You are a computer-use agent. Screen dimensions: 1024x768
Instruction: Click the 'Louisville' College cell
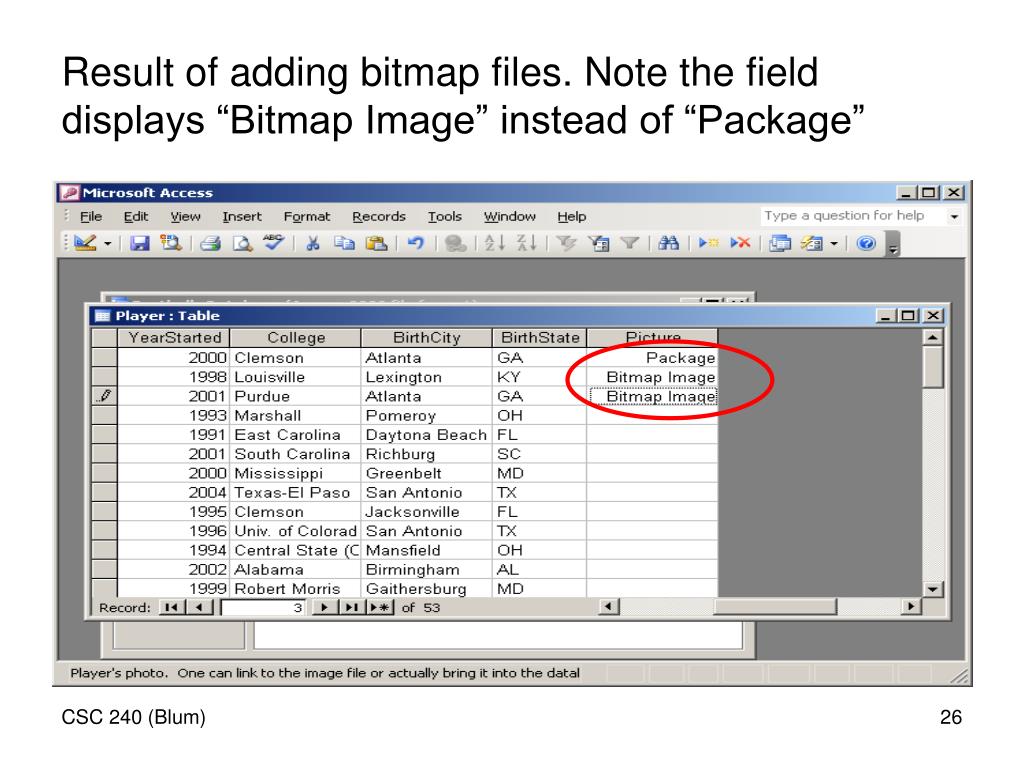click(295, 377)
